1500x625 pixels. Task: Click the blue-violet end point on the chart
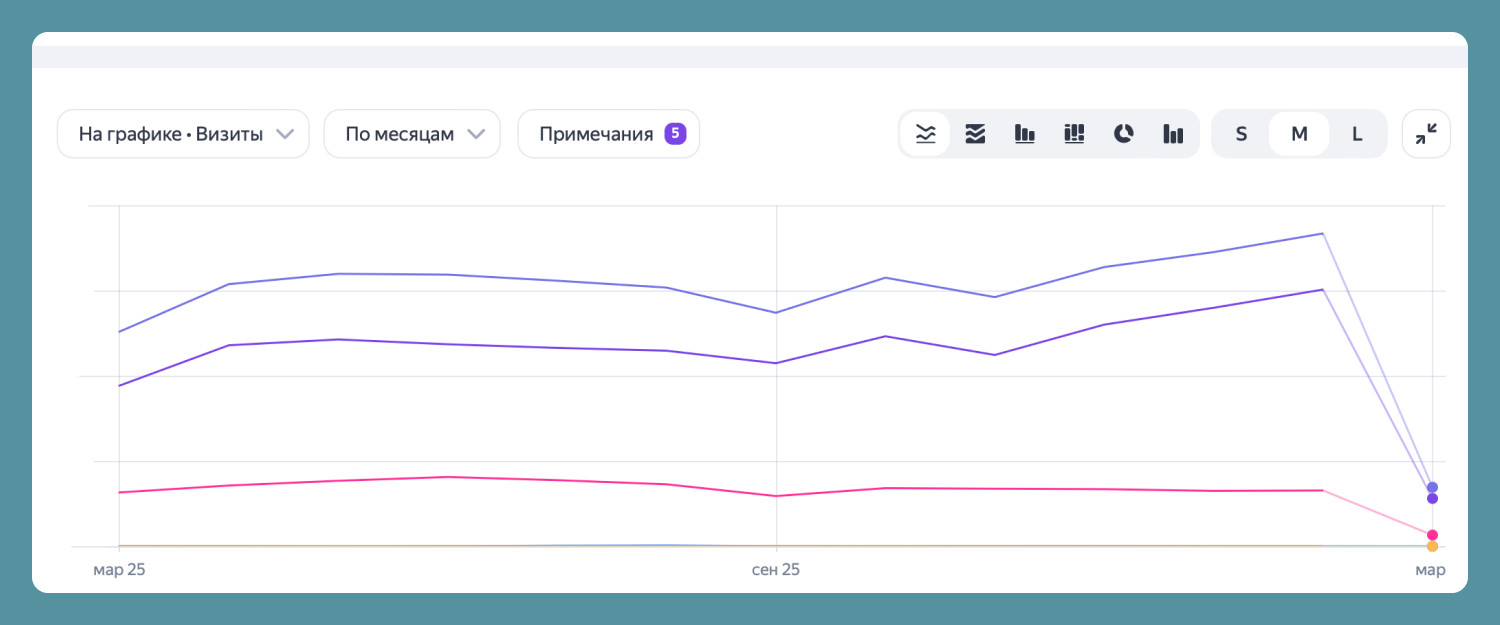pyautogui.click(x=1432, y=487)
